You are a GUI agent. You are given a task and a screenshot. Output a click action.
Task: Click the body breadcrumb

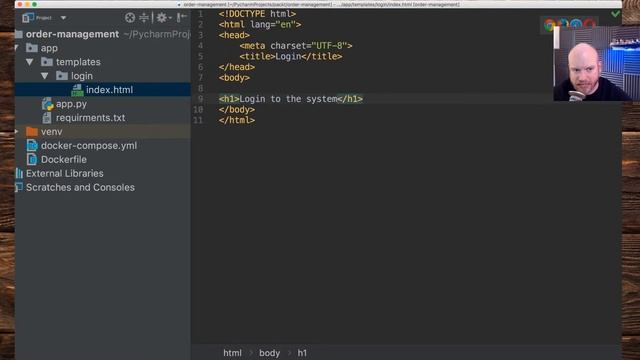(269, 353)
